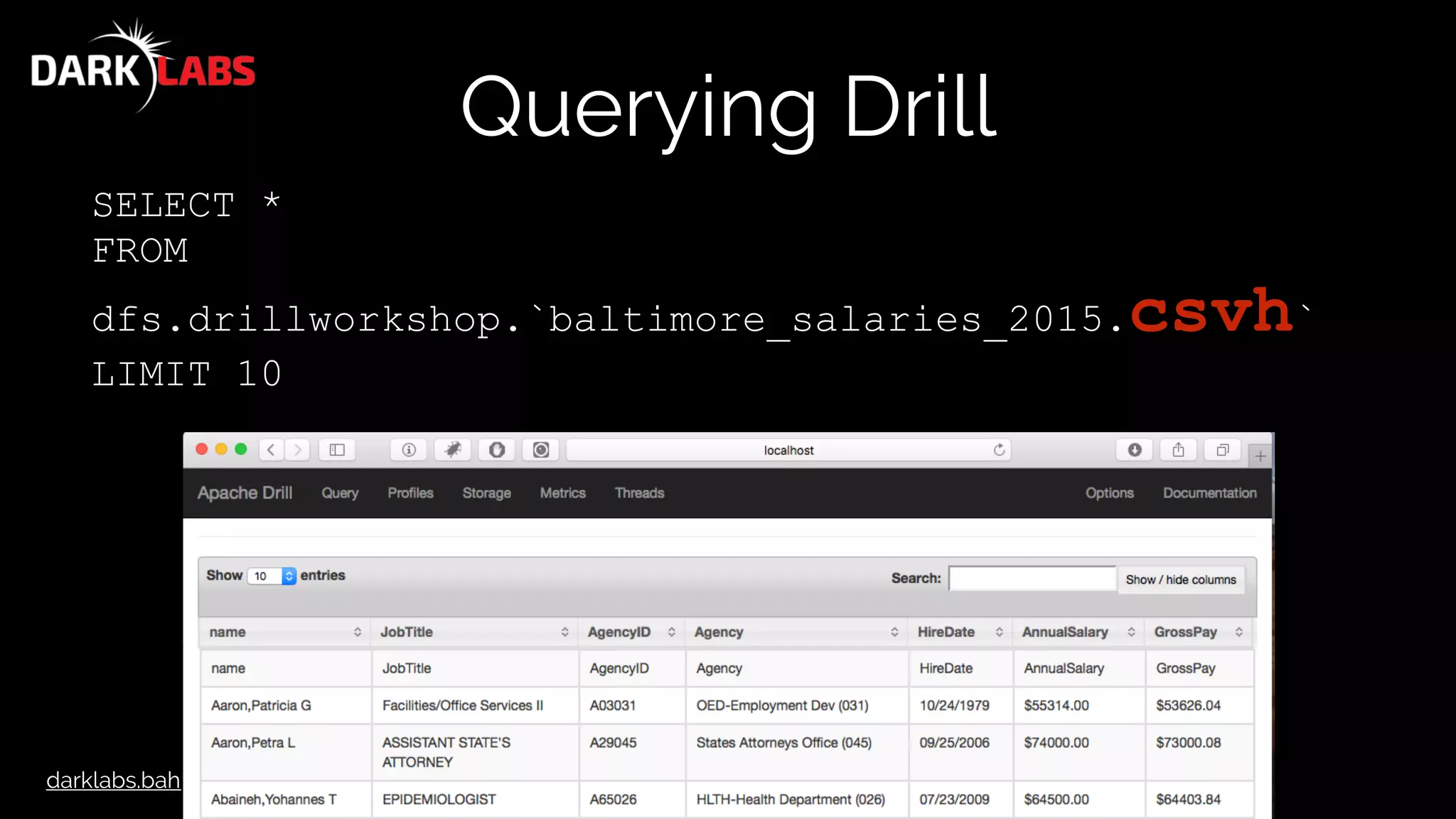Viewport: 1456px width, 819px height.
Task: Go back with Safari's back arrow
Action: click(271, 450)
